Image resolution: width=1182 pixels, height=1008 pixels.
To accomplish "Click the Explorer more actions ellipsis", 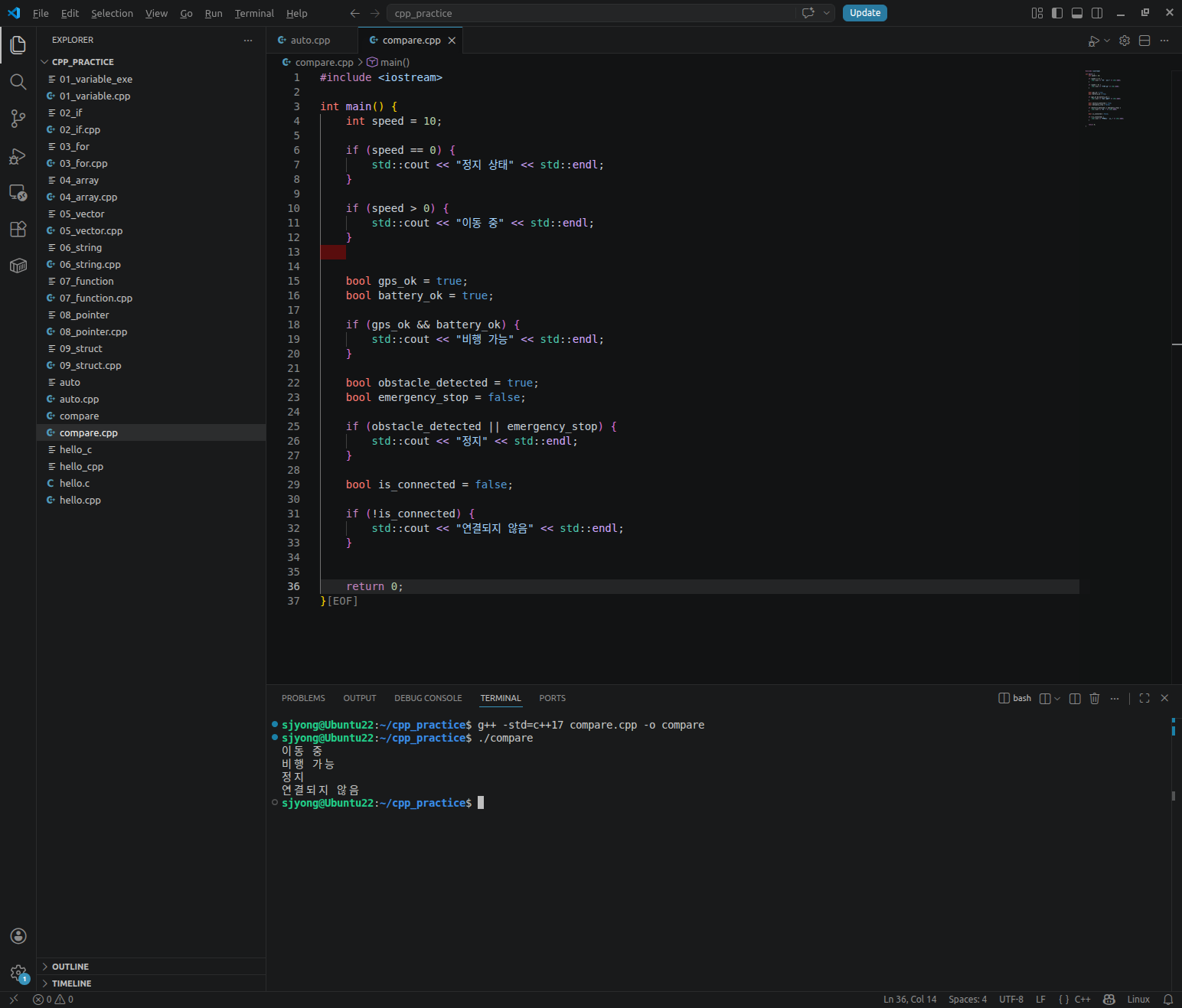I will [248, 40].
